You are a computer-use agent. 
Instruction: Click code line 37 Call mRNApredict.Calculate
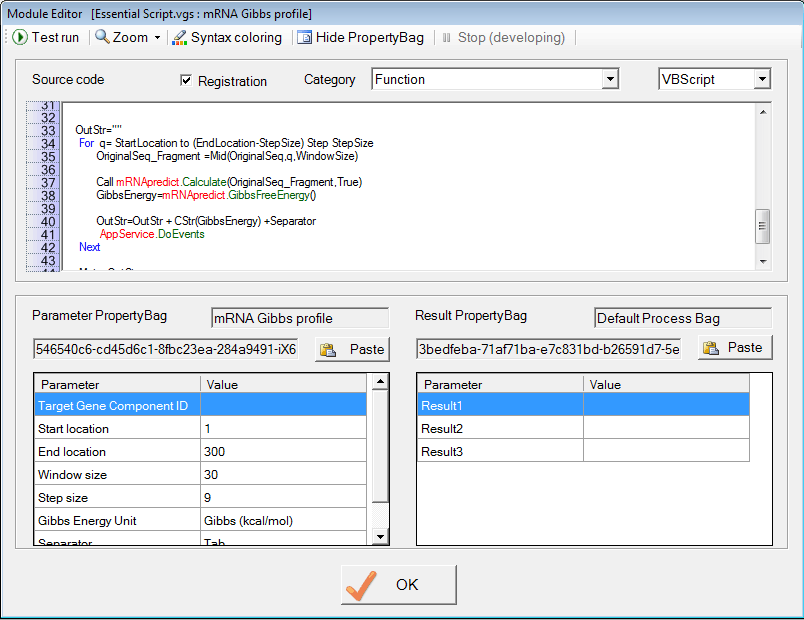pyautogui.click(x=229, y=182)
